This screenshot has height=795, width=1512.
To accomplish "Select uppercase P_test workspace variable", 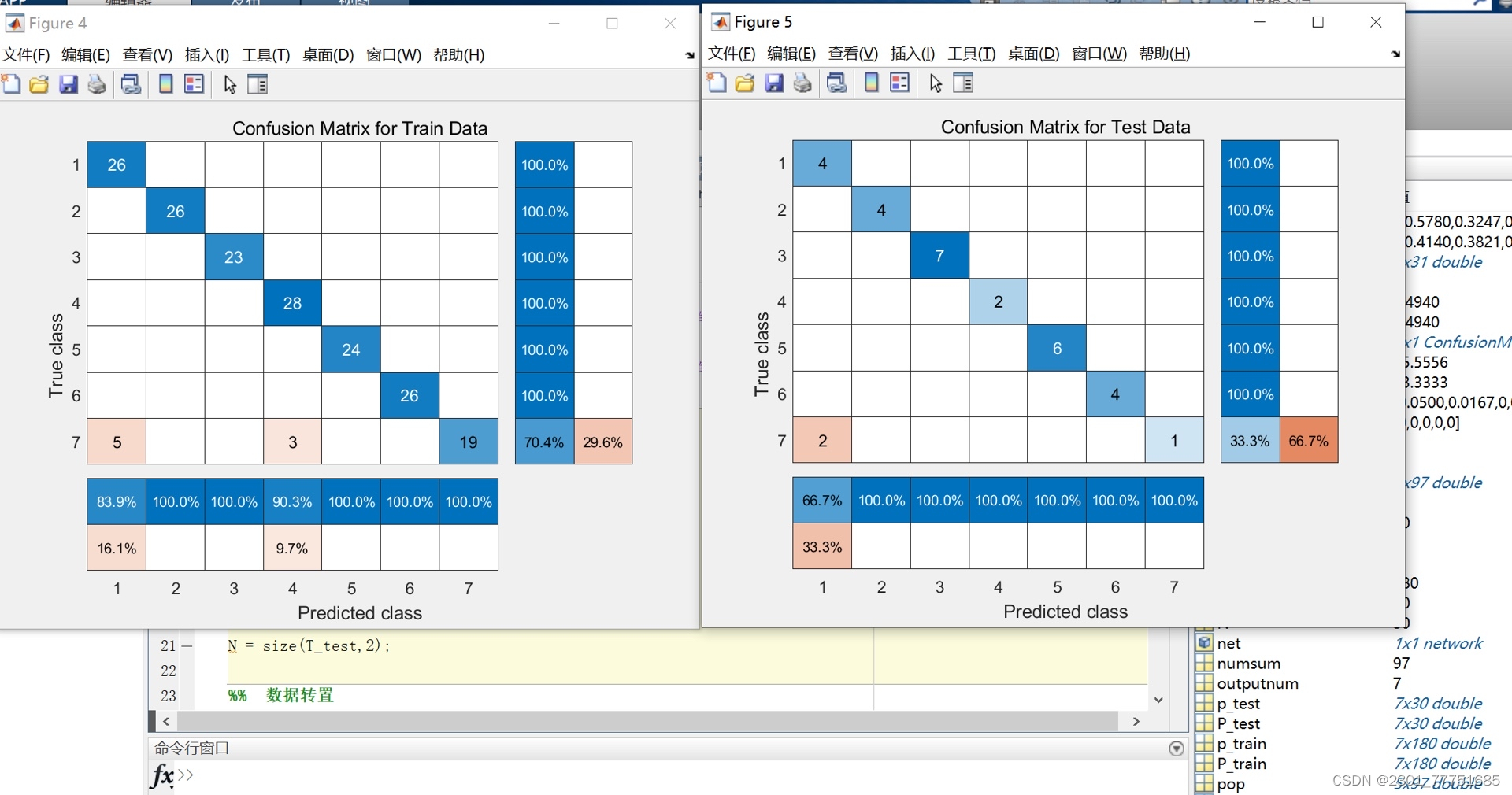I will 1239,723.
